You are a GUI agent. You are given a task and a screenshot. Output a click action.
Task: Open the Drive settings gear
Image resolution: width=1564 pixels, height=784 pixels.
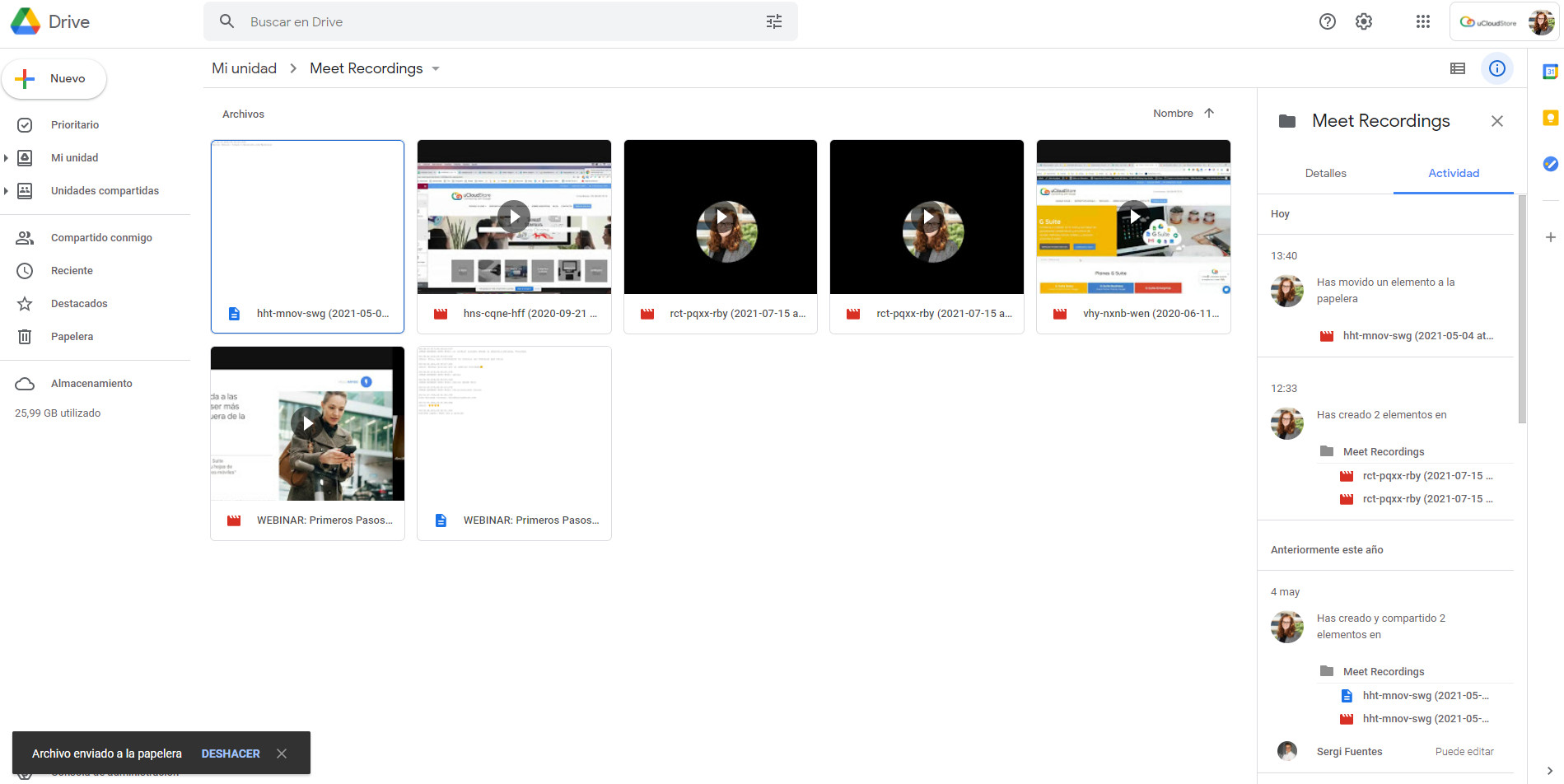tap(1363, 21)
